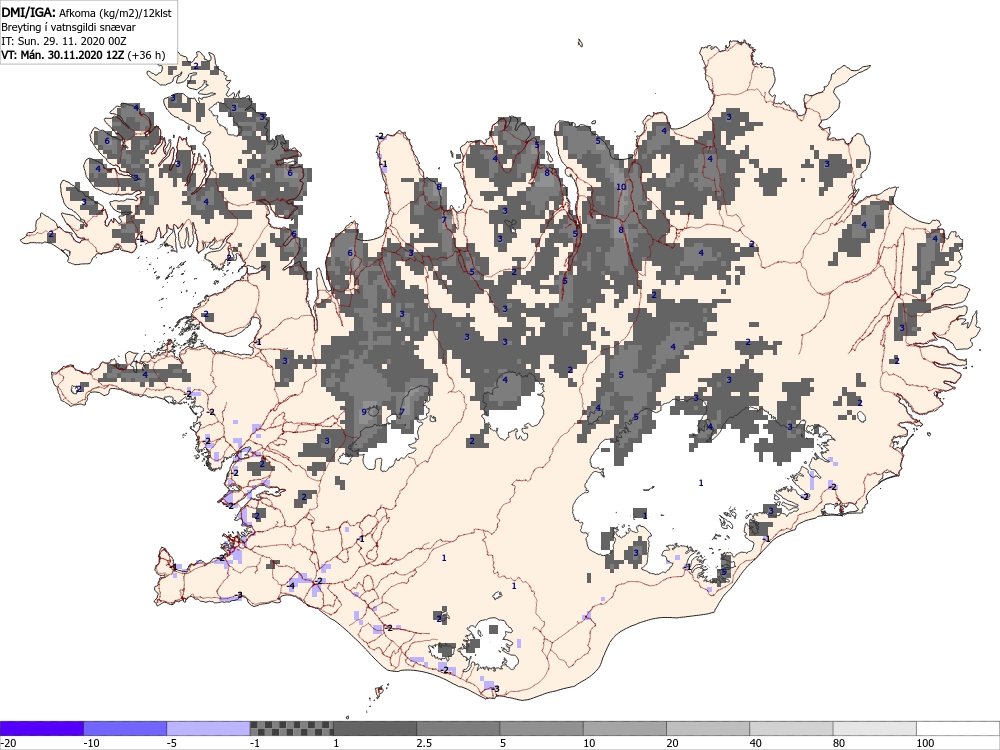Click the darkest purple legend swatch (-20 to -10)
Viewport: 1000px width, 750px height.
[x=41, y=728]
